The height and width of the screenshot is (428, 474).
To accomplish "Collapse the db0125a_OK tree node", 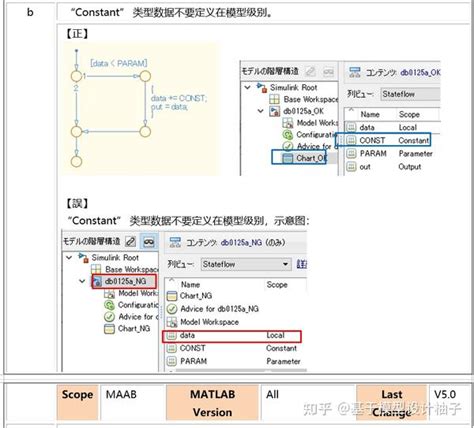I will pyautogui.click(x=261, y=111).
